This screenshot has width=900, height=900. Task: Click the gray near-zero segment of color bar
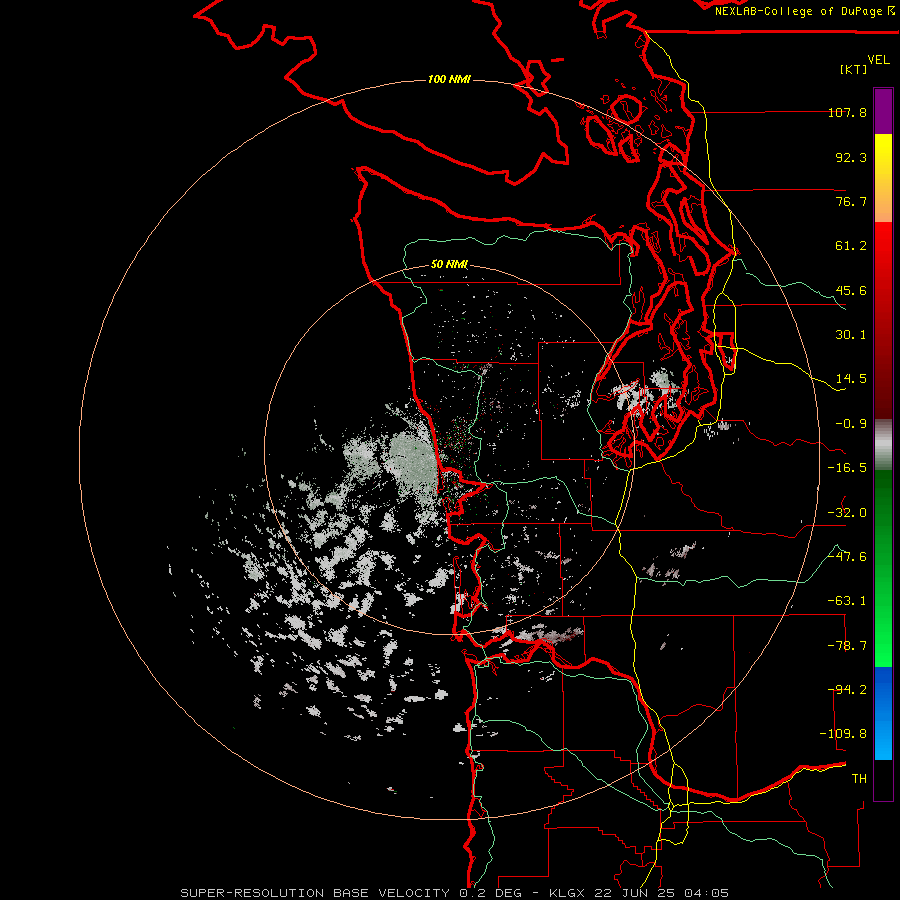point(883,445)
